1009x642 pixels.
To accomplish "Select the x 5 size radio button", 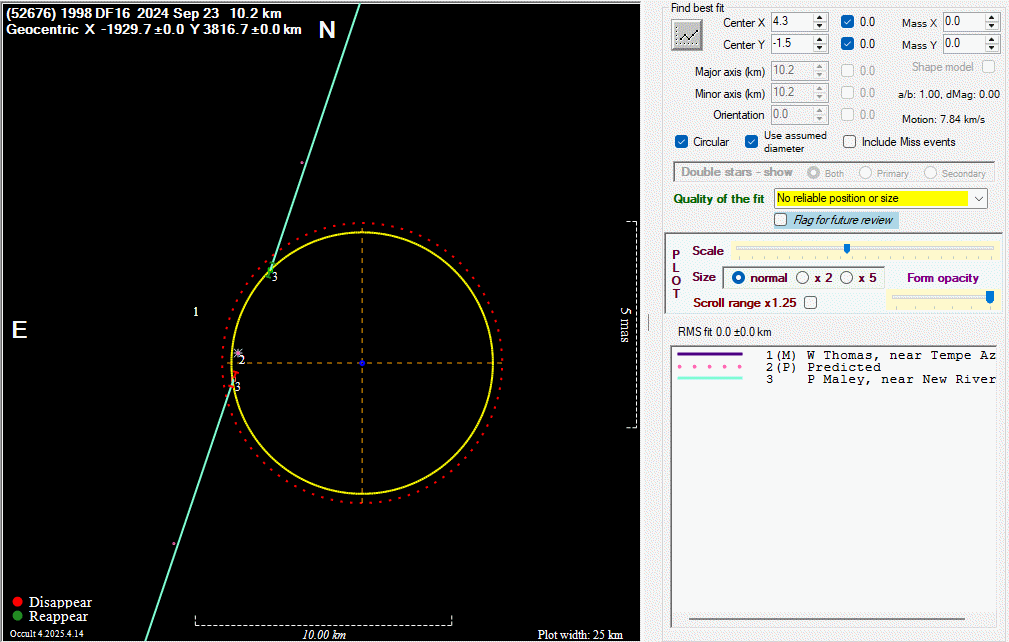I will click(x=846, y=278).
